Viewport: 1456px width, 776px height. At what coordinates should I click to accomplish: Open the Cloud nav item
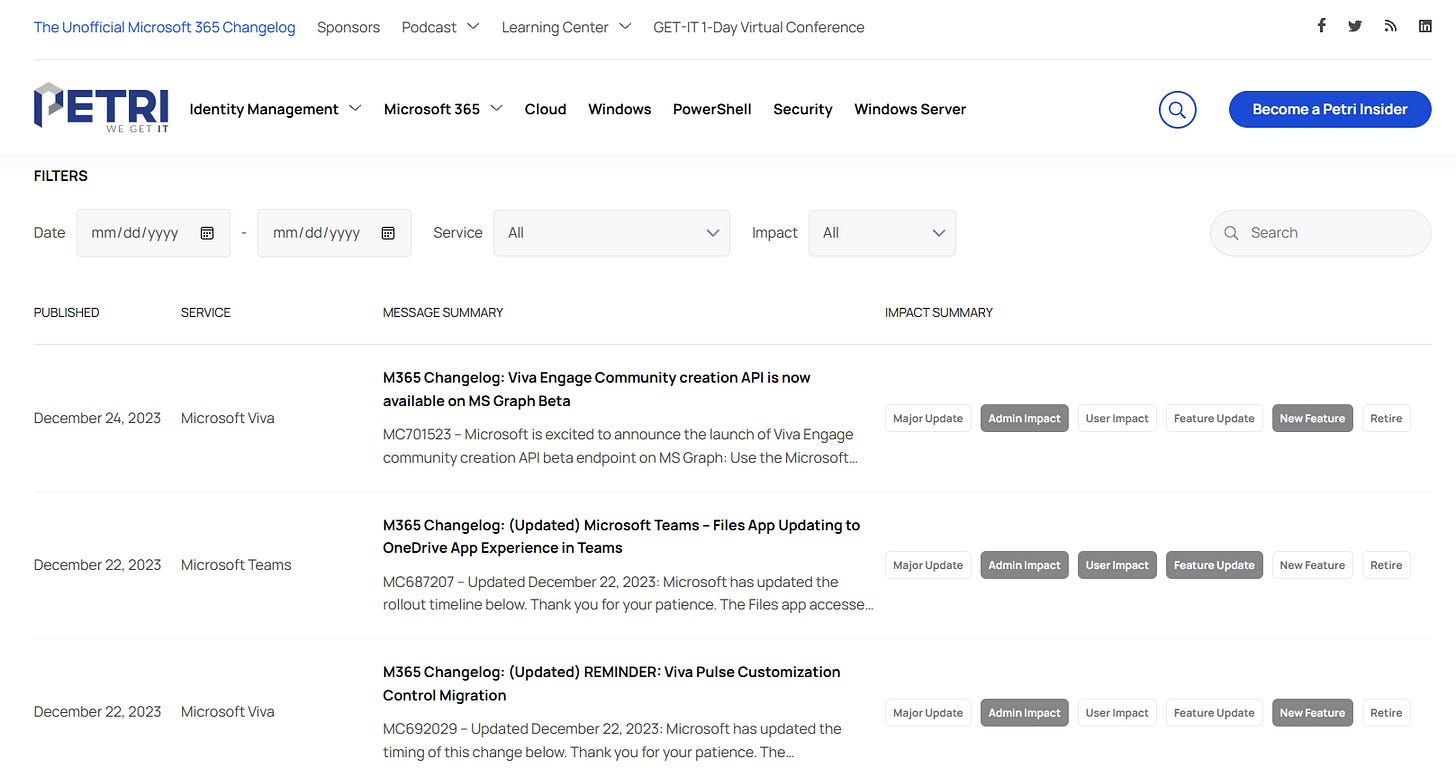coord(545,109)
